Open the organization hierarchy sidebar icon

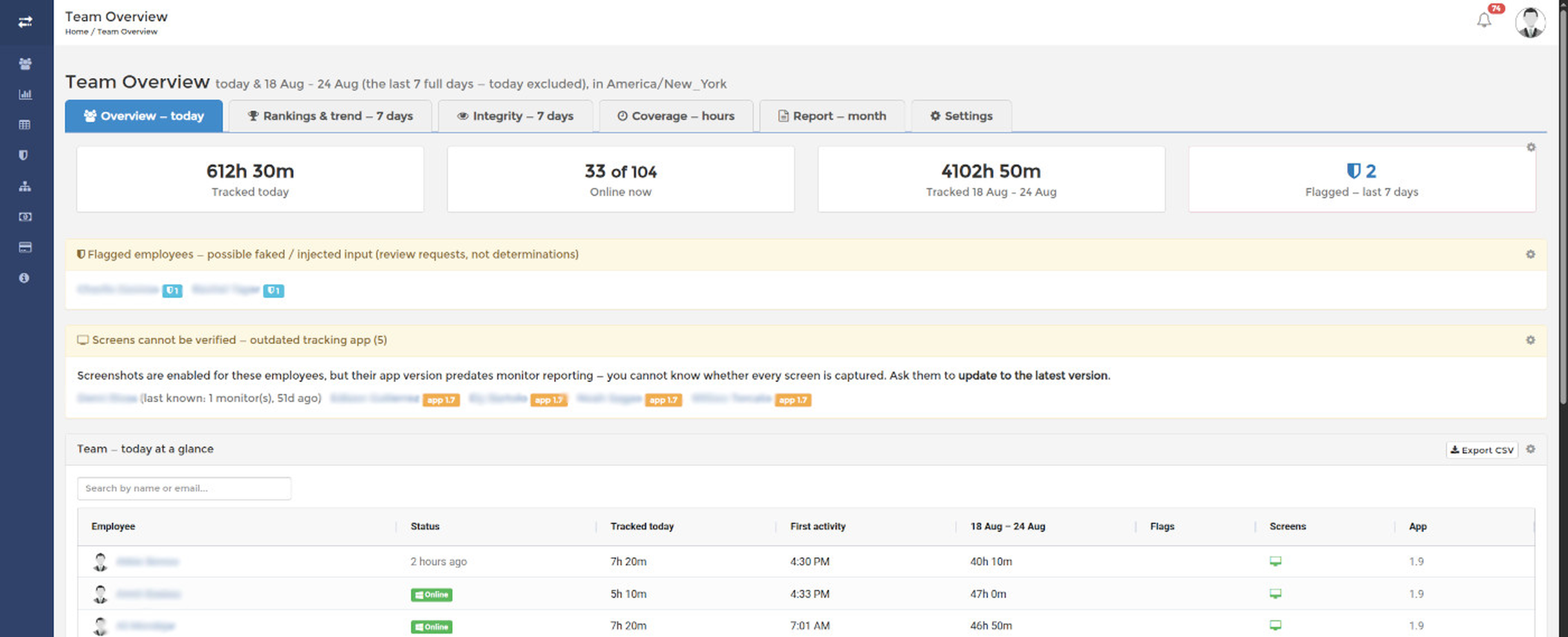(x=25, y=187)
